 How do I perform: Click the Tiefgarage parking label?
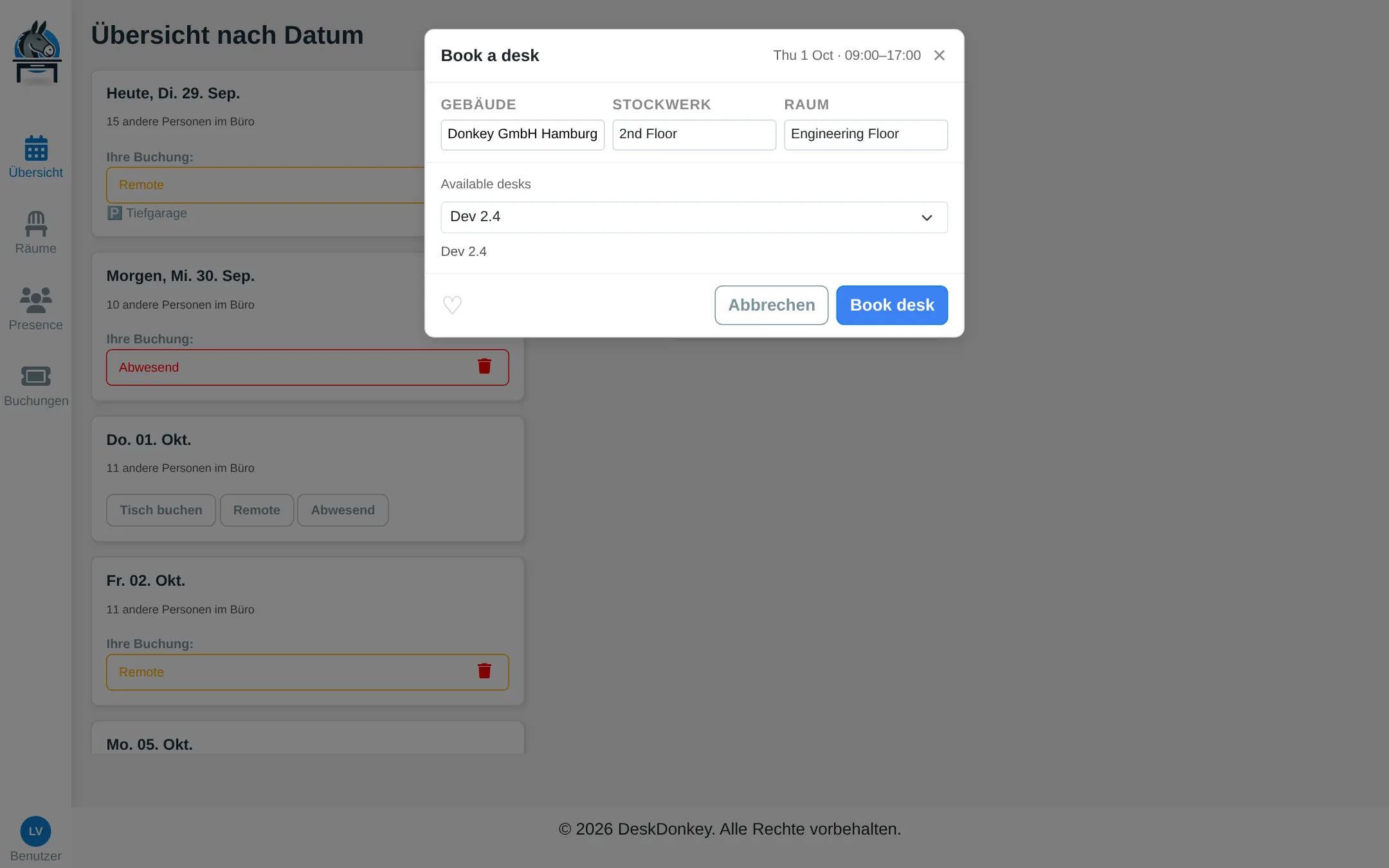tap(156, 213)
